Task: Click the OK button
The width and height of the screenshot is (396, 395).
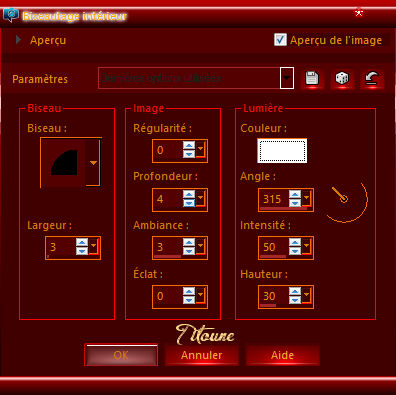Action: pyautogui.click(x=121, y=355)
